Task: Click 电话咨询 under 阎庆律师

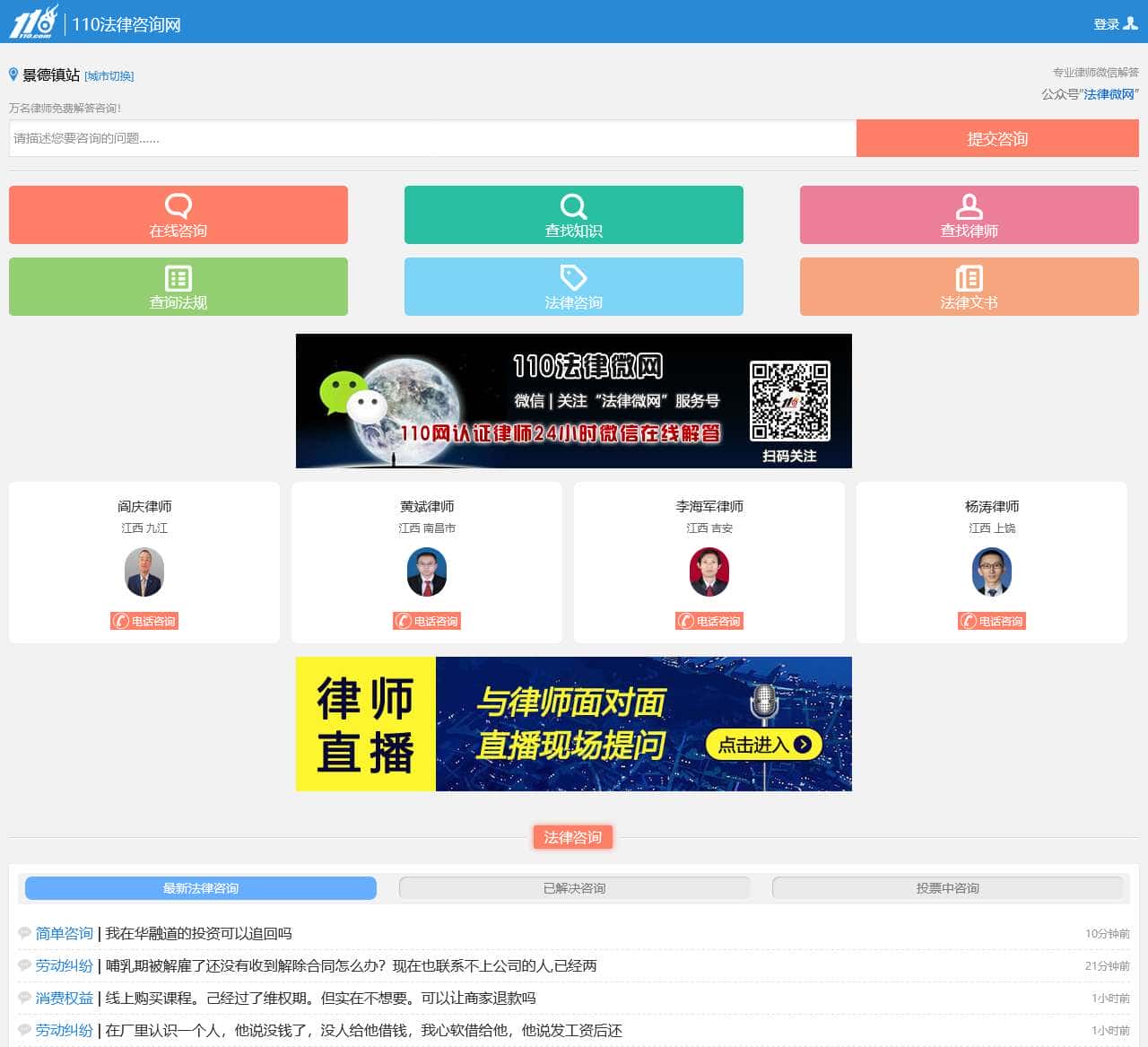Action: click(x=144, y=621)
